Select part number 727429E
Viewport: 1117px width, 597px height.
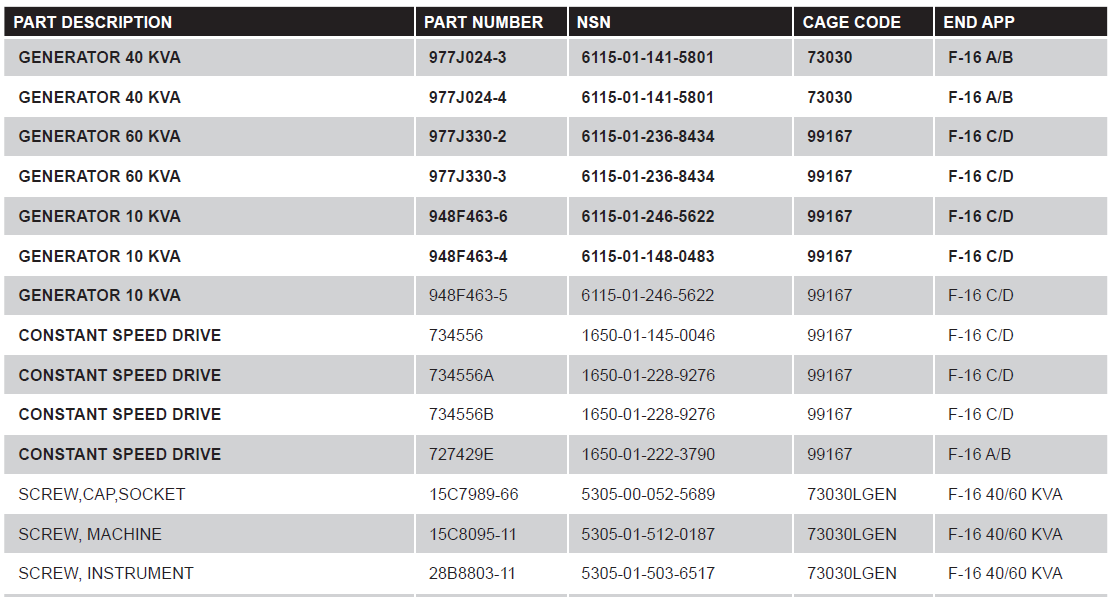click(x=461, y=454)
